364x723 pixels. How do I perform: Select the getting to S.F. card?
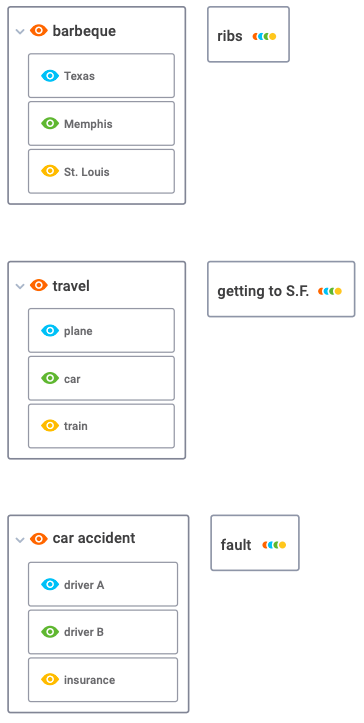point(281,289)
